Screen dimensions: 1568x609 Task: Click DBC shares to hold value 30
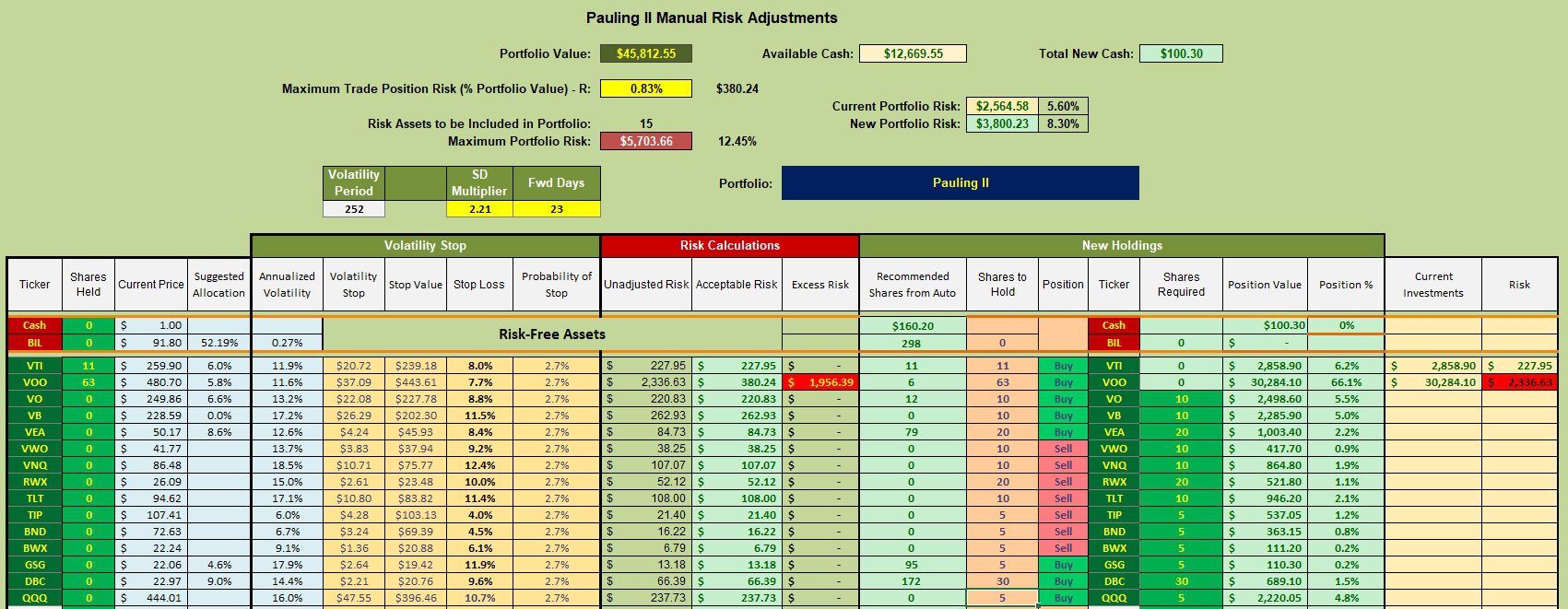1002,581
